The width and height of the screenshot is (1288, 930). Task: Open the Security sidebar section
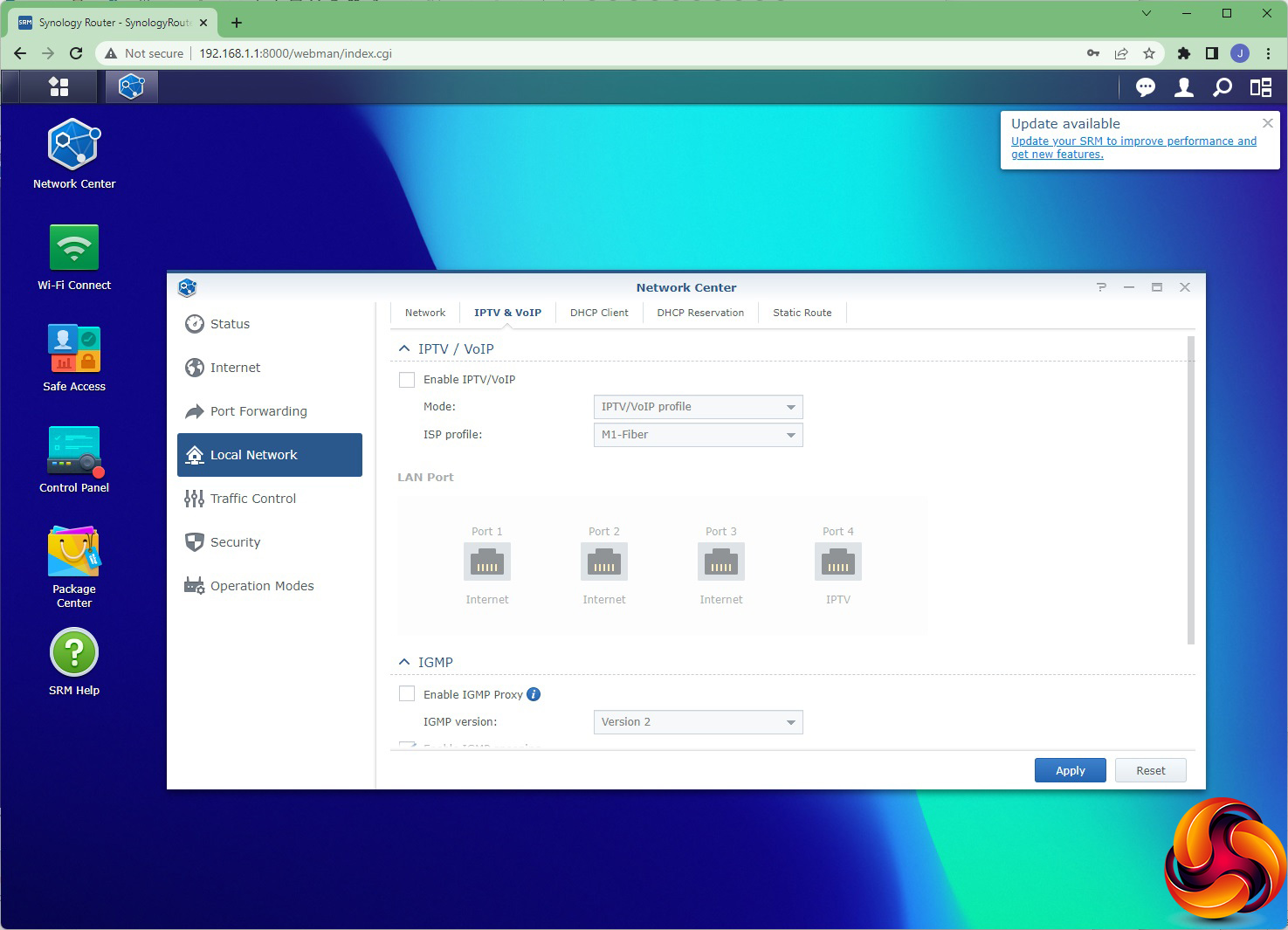point(270,542)
